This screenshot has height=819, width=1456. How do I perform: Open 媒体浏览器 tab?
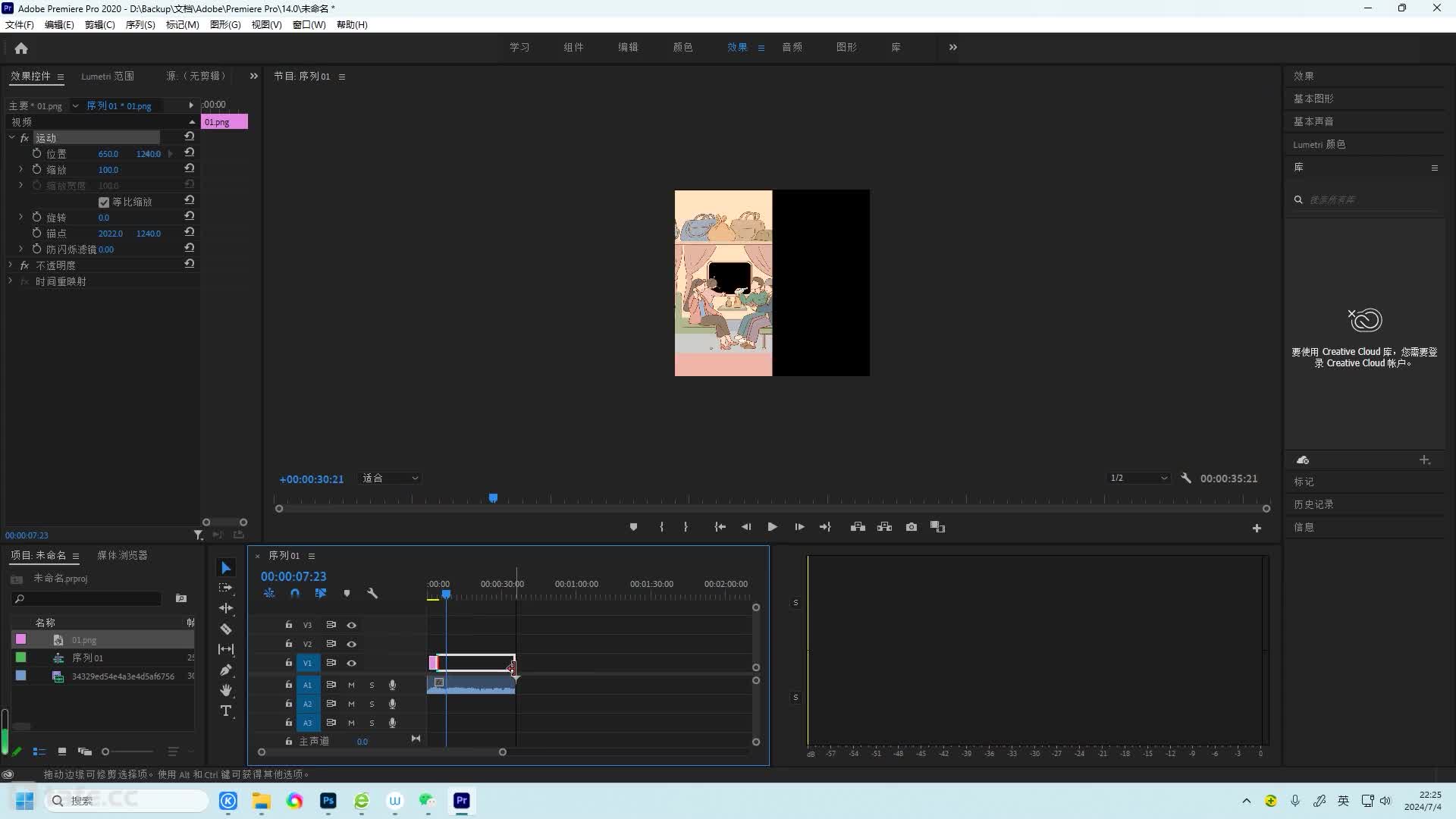click(122, 556)
